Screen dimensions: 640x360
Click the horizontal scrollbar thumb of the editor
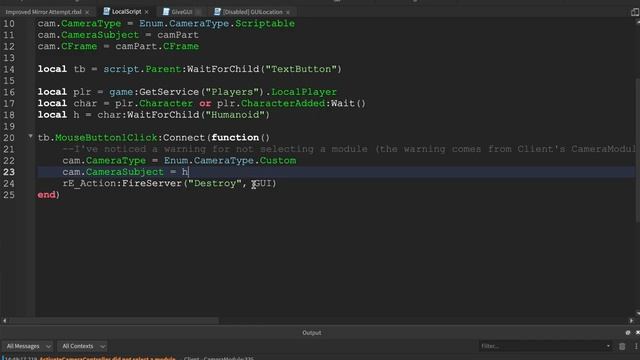(x=114, y=320)
